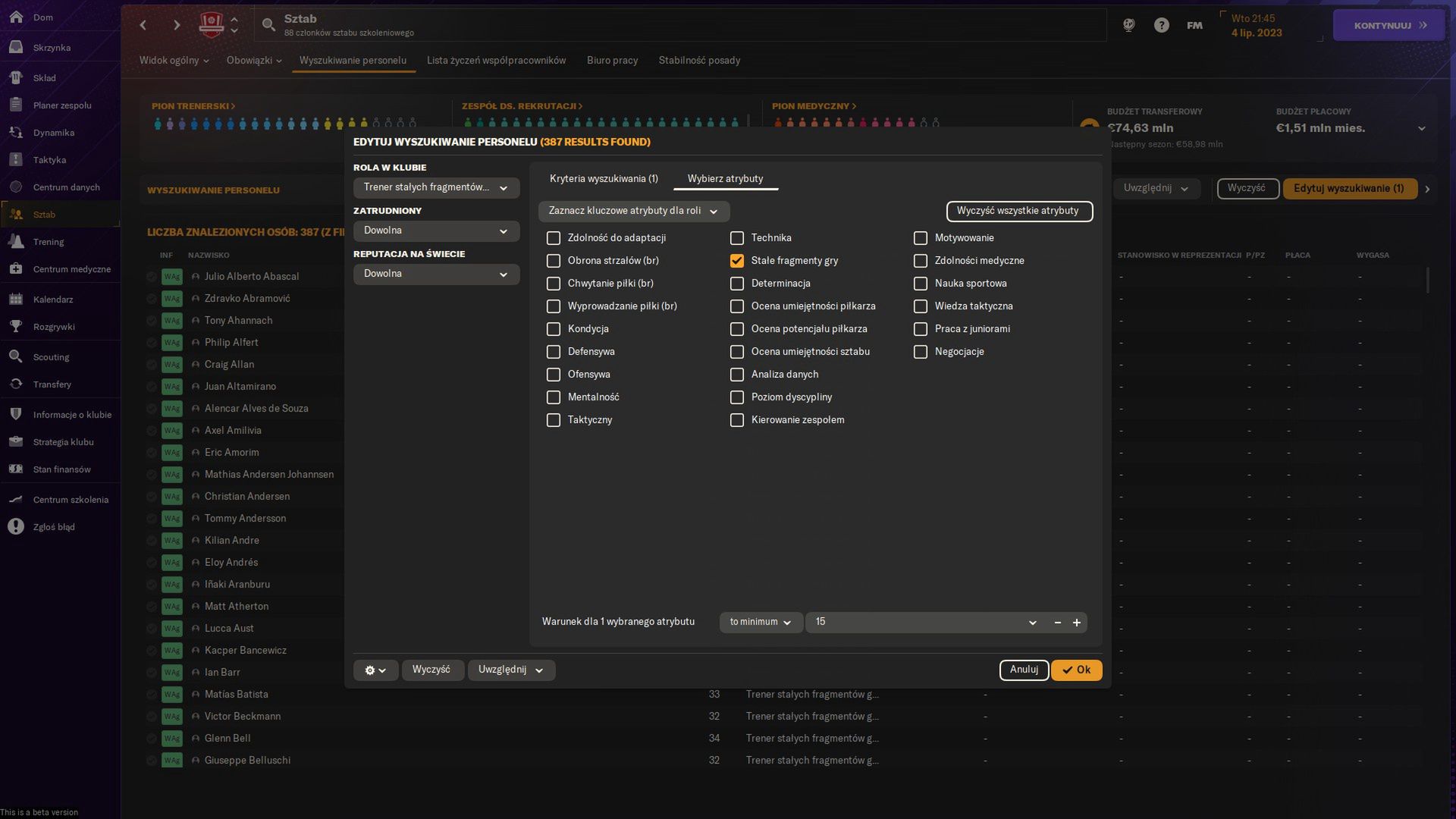Expand the Widok ogólny menu

[174, 61]
